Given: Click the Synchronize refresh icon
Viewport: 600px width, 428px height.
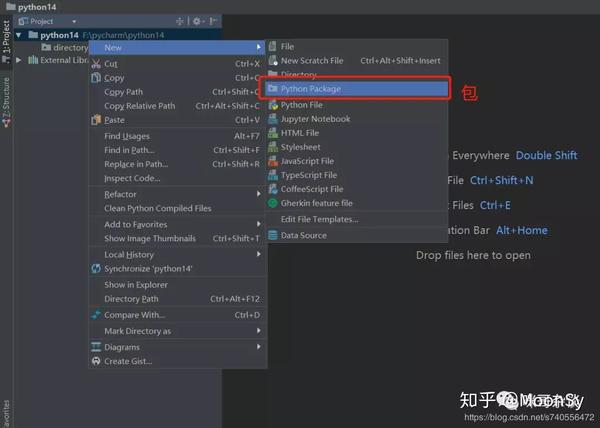Looking at the screenshot, I should point(96,269).
